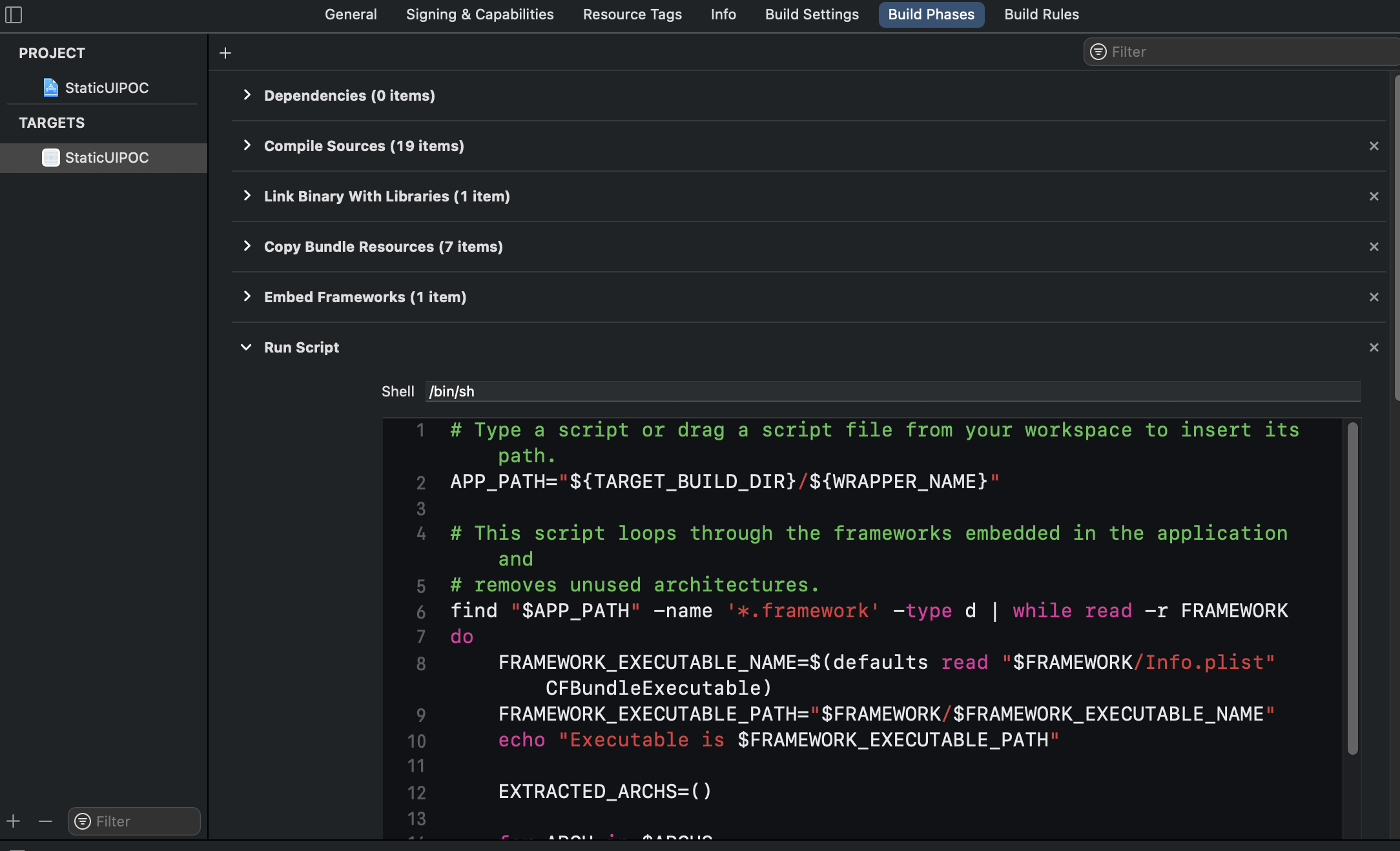Click EXTRACTED_ARCHS=() on line 12
Screen dimensions: 1400x851
[x=605, y=792]
